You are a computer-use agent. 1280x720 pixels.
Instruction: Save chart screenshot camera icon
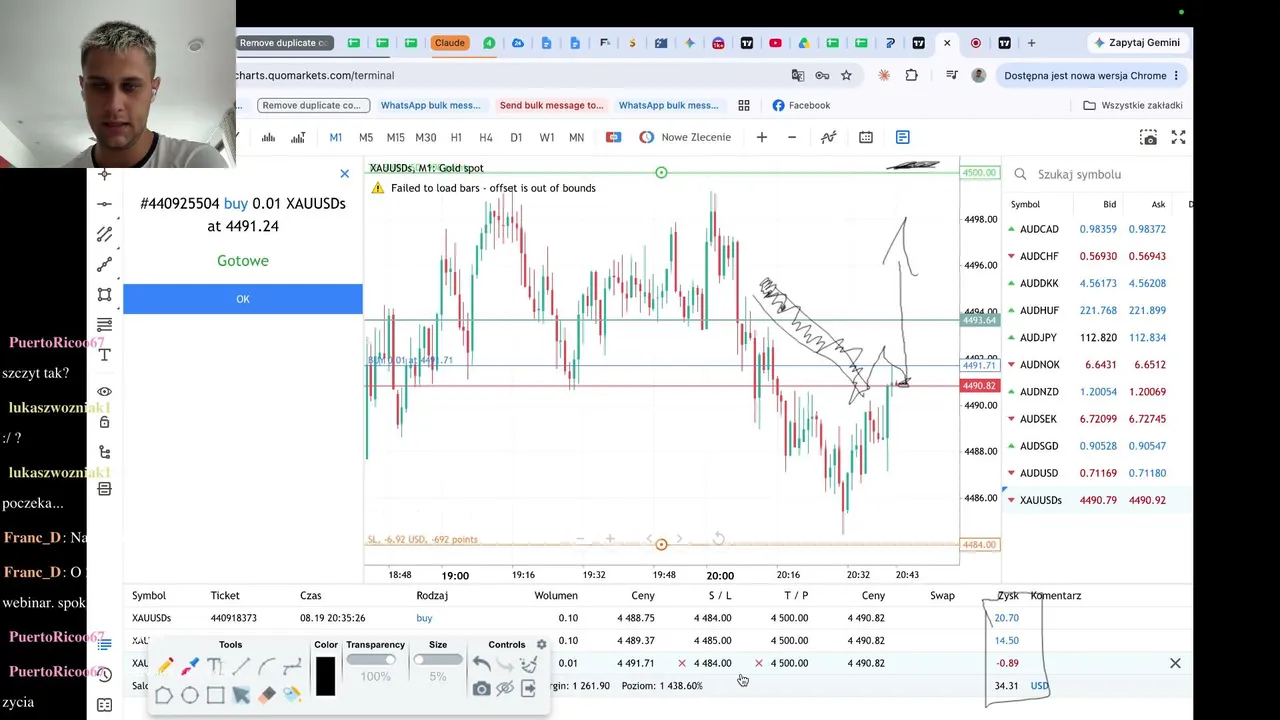[x=1149, y=137]
